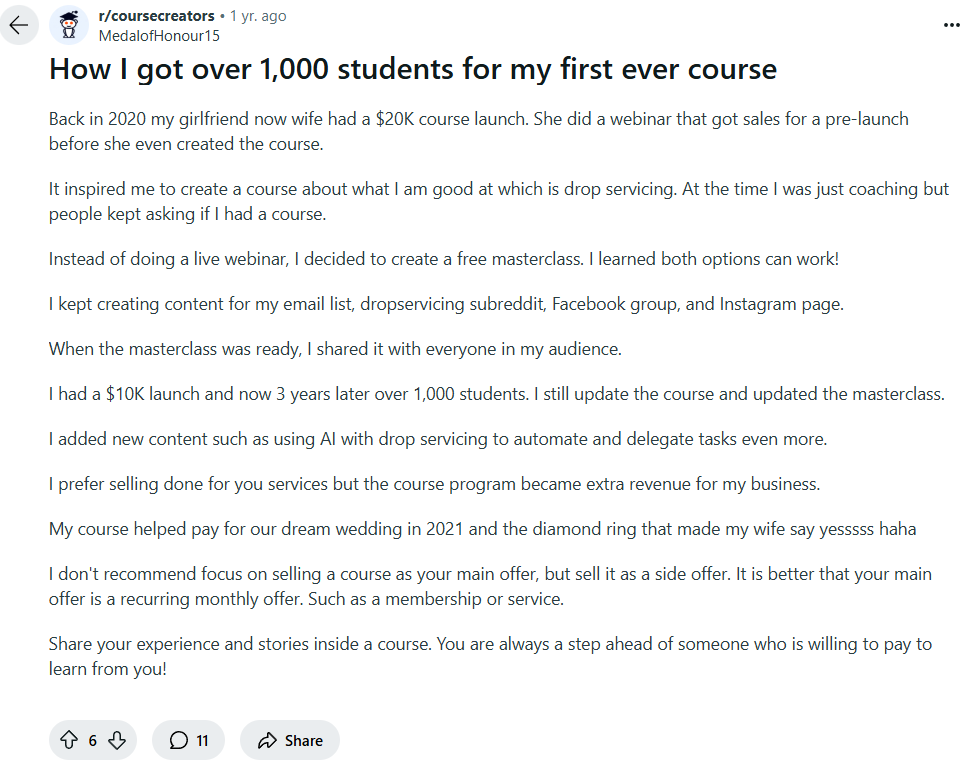Click the vote count showing 6
Image resolution: width=976 pixels, height=772 pixels.
[93, 740]
